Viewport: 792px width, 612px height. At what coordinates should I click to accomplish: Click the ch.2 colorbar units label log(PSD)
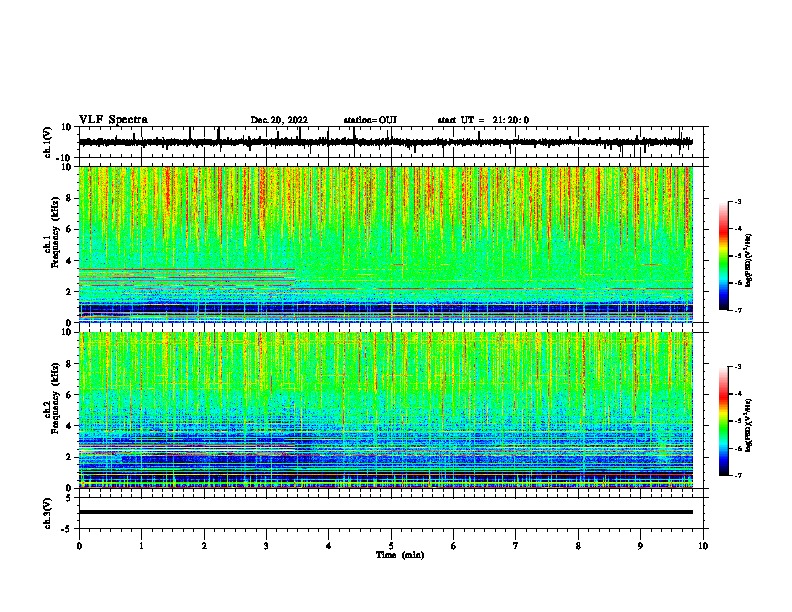pos(749,425)
